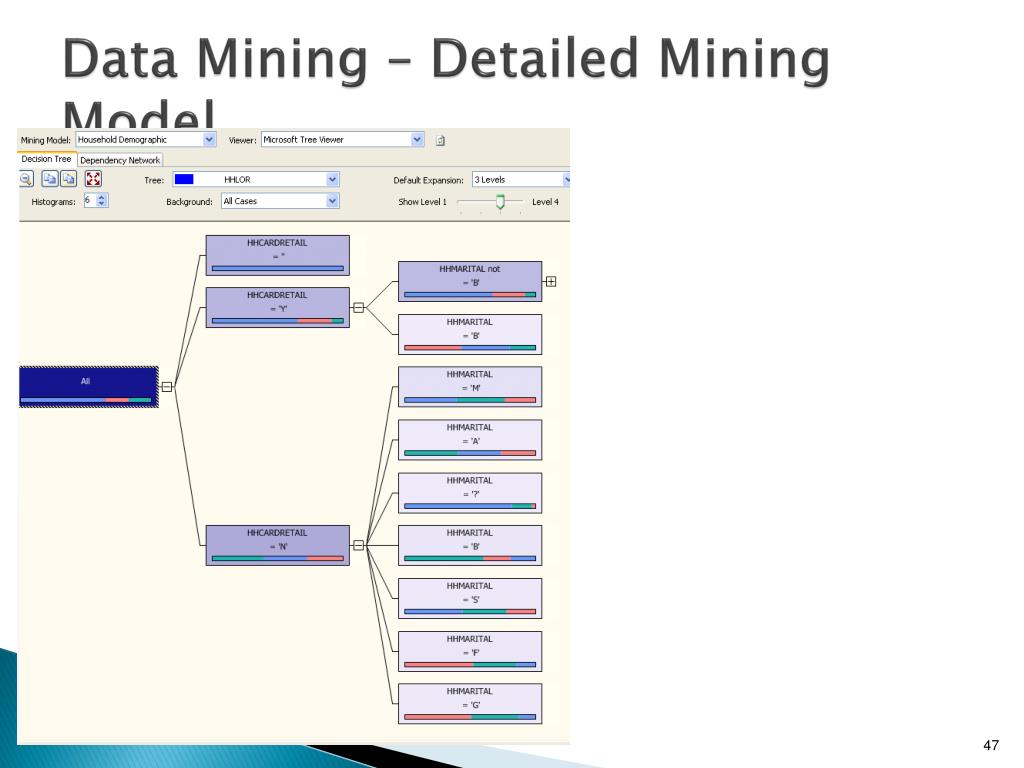This screenshot has height=768, width=1024.
Task: Select the HHMARITAL = 'S' node
Action: (470, 599)
